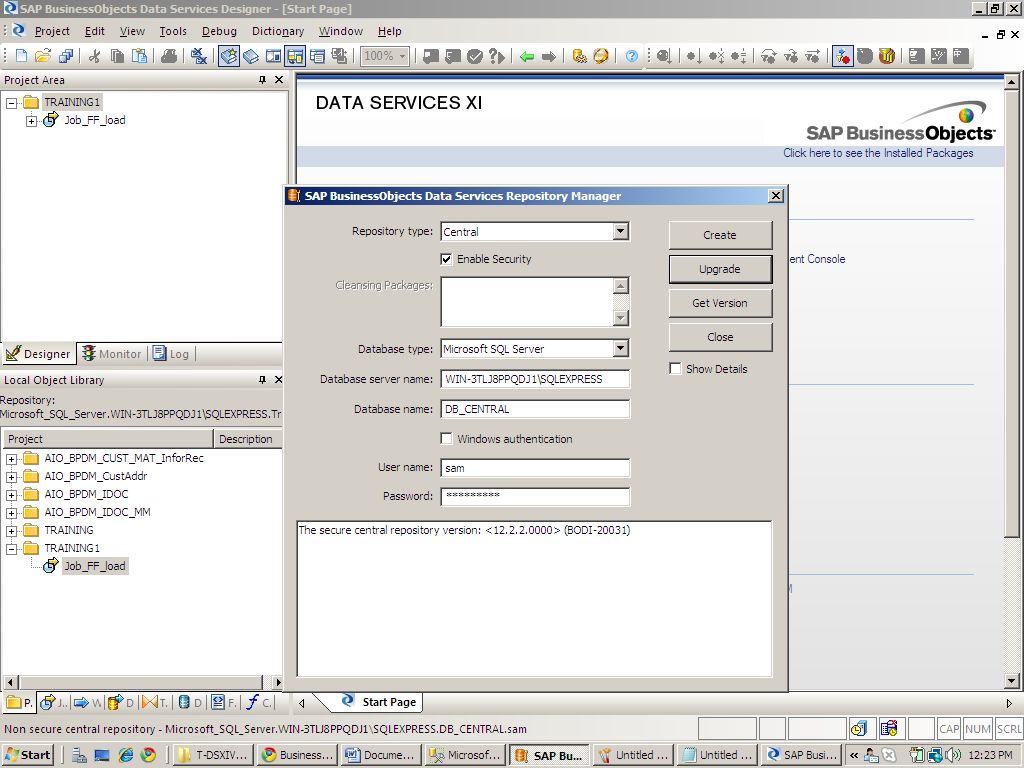
Task: Expand the AIO_BPDM_CUST_MAT_InforRec project
Action: (12, 459)
